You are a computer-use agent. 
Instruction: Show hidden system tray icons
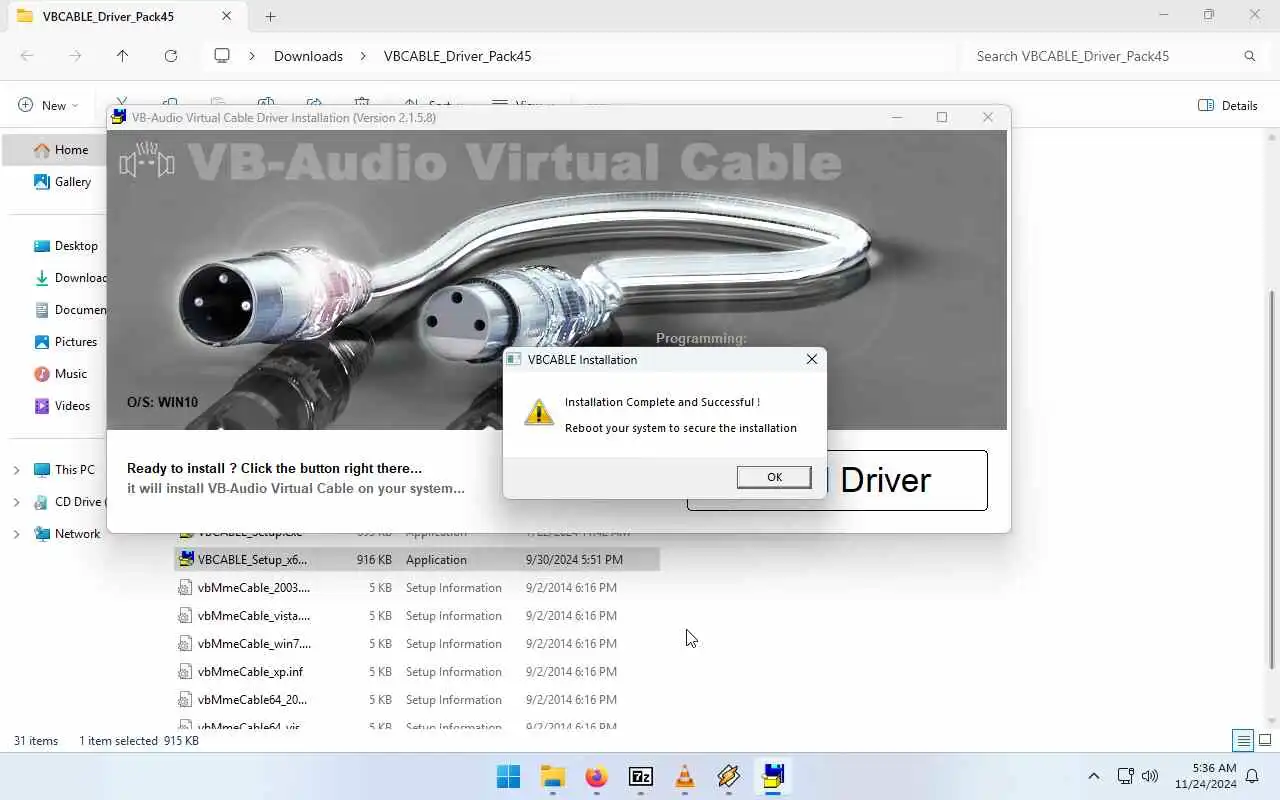click(1093, 776)
